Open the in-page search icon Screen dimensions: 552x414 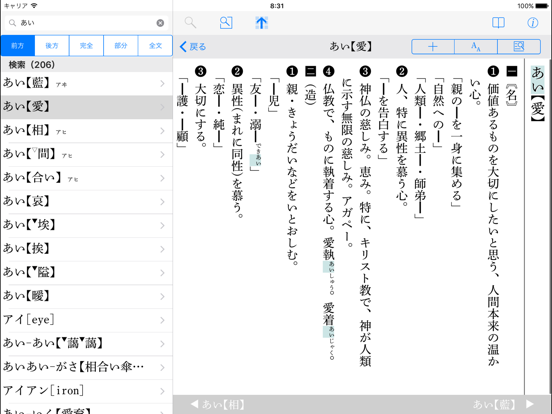pyautogui.click(x=226, y=23)
